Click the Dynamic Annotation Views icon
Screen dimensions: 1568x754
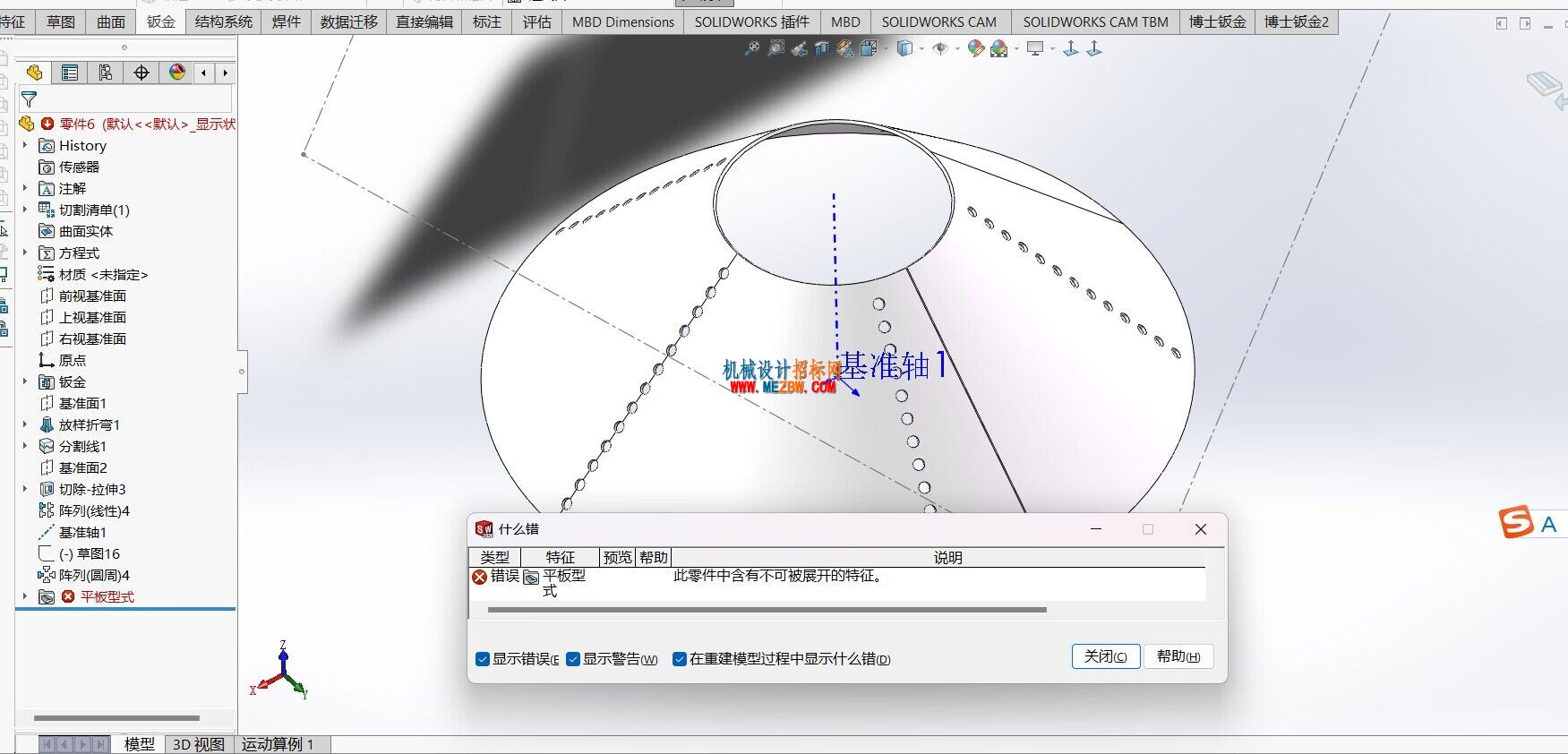point(845,49)
